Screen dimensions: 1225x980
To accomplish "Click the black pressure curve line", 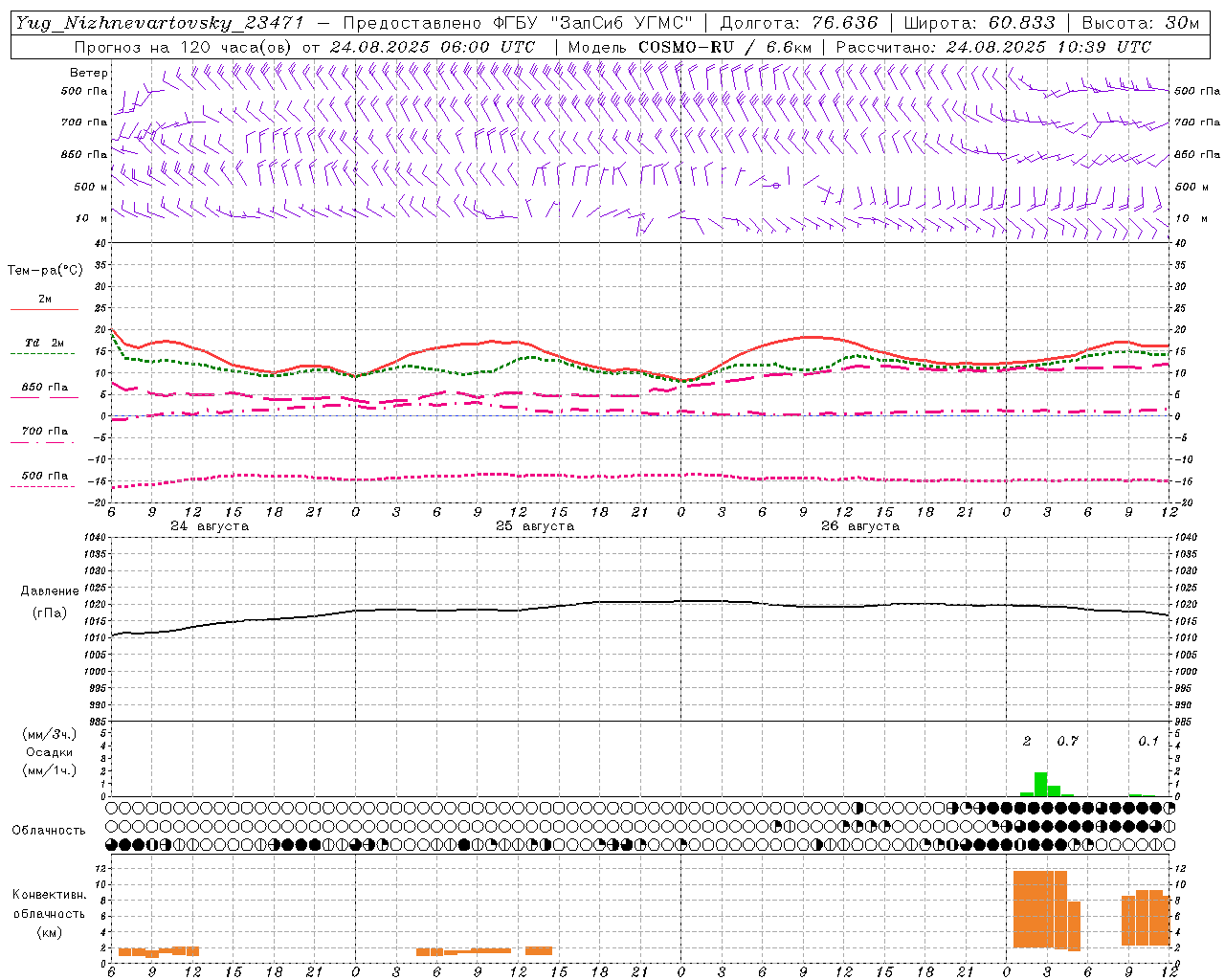I will pyautogui.click(x=641, y=602).
